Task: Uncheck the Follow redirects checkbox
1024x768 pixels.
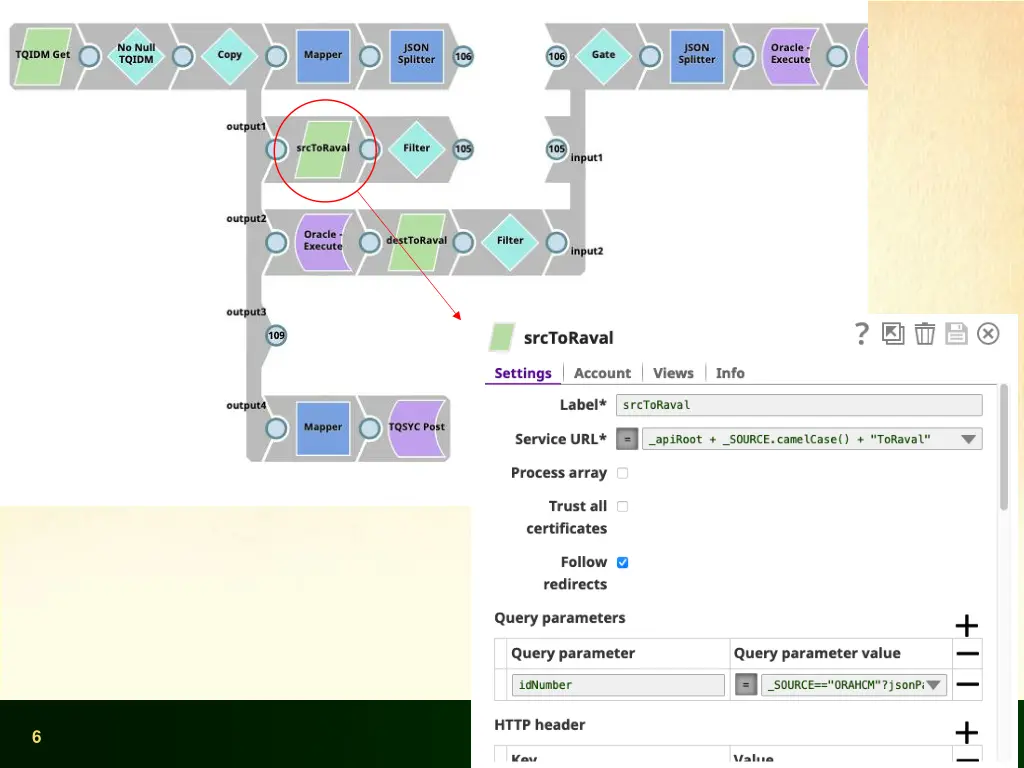Action: pyautogui.click(x=622, y=563)
